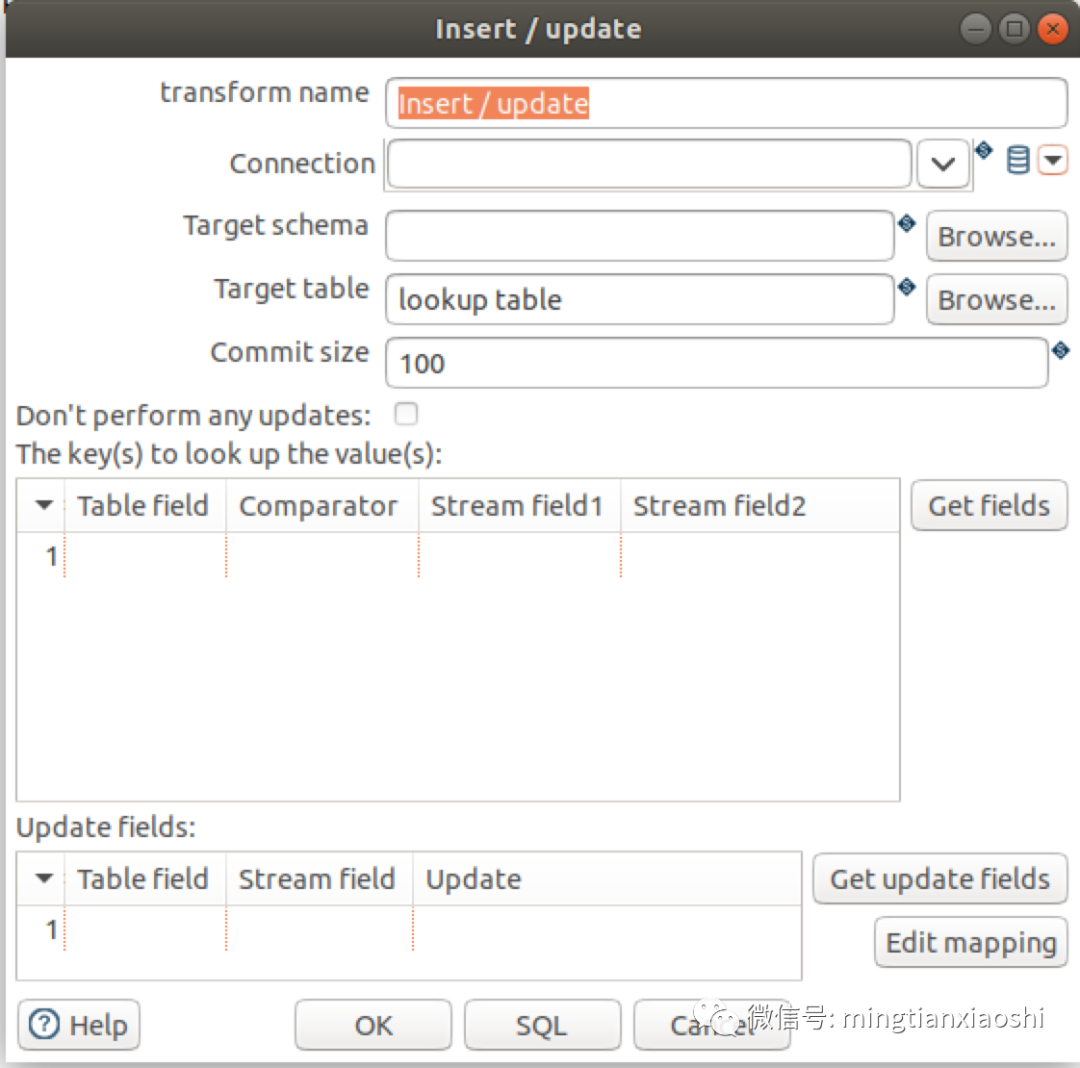Screen dimensions: 1080x1068
Task: Click the Stream field2 column header
Action: coord(719,506)
